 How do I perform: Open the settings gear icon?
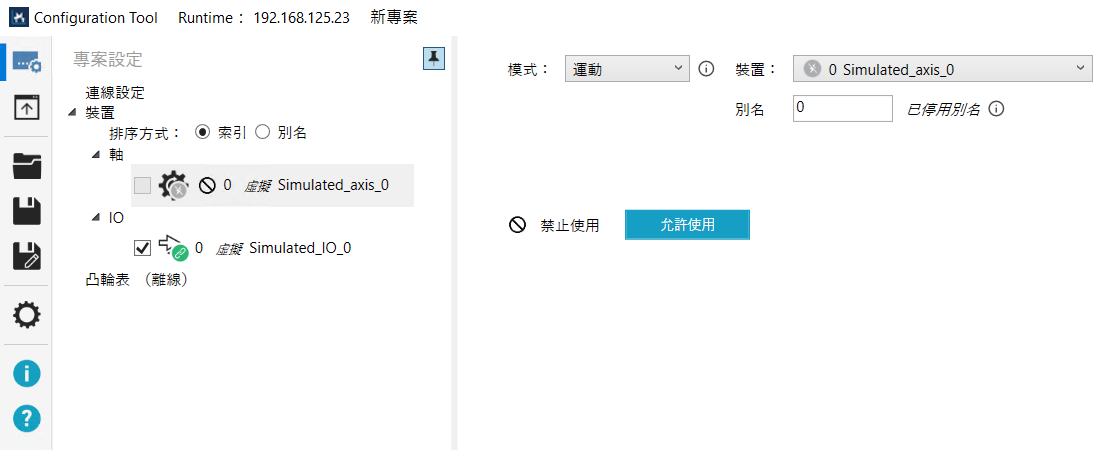[26, 316]
